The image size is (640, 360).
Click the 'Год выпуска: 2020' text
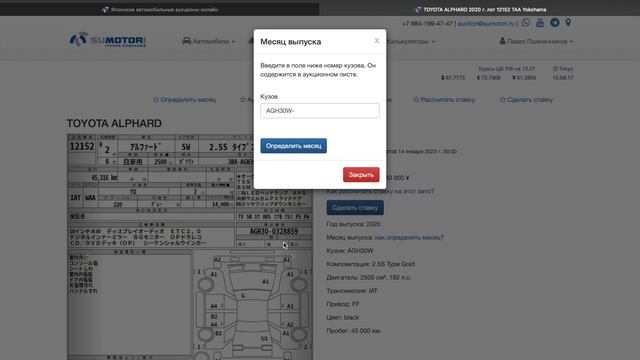click(x=353, y=224)
